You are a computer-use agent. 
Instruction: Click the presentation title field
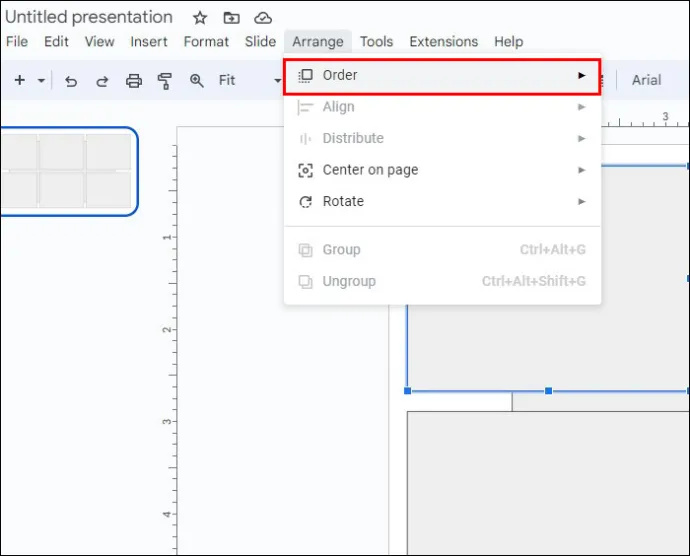click(x=88, y=17)
